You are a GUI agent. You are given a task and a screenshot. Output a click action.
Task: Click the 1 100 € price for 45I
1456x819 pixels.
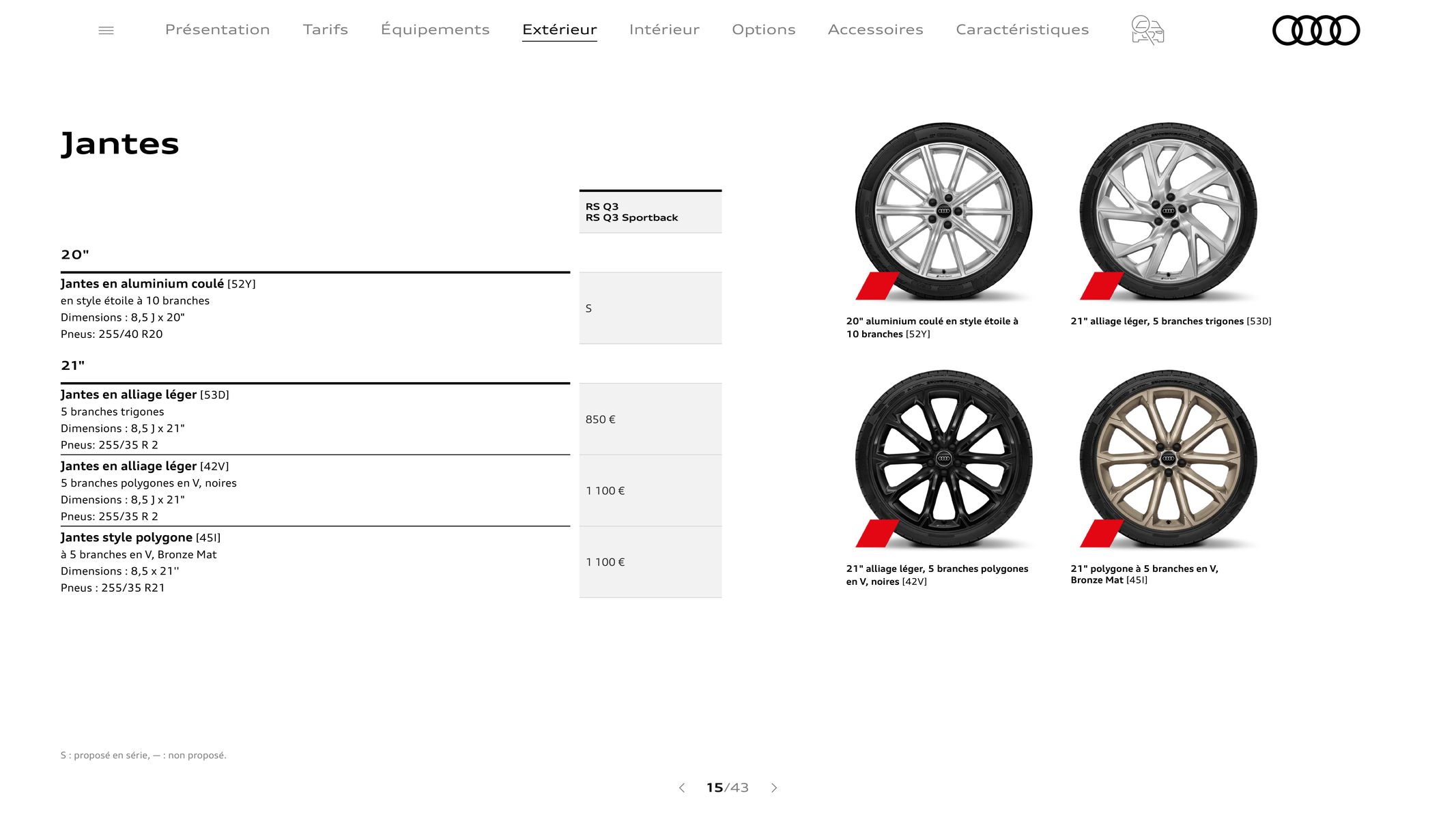(650, 562)
